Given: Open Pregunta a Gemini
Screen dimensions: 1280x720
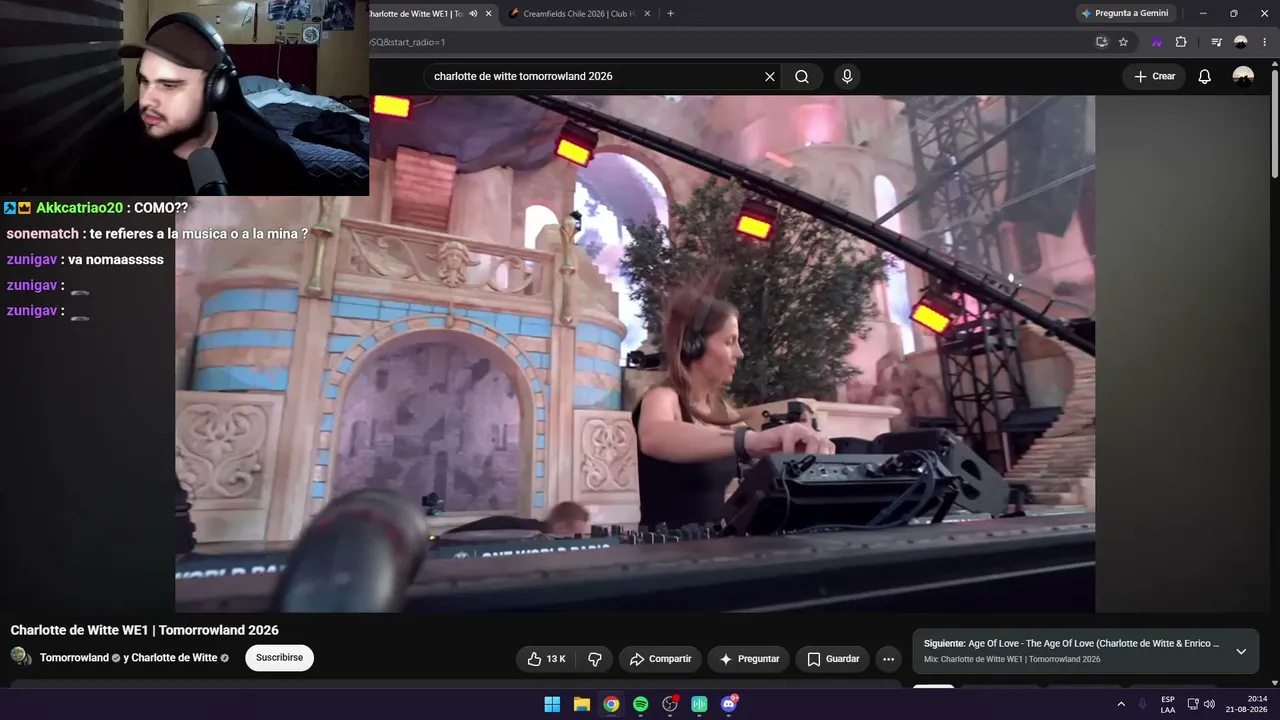Looking at the screenshot, I should (x=1125, y=13).
